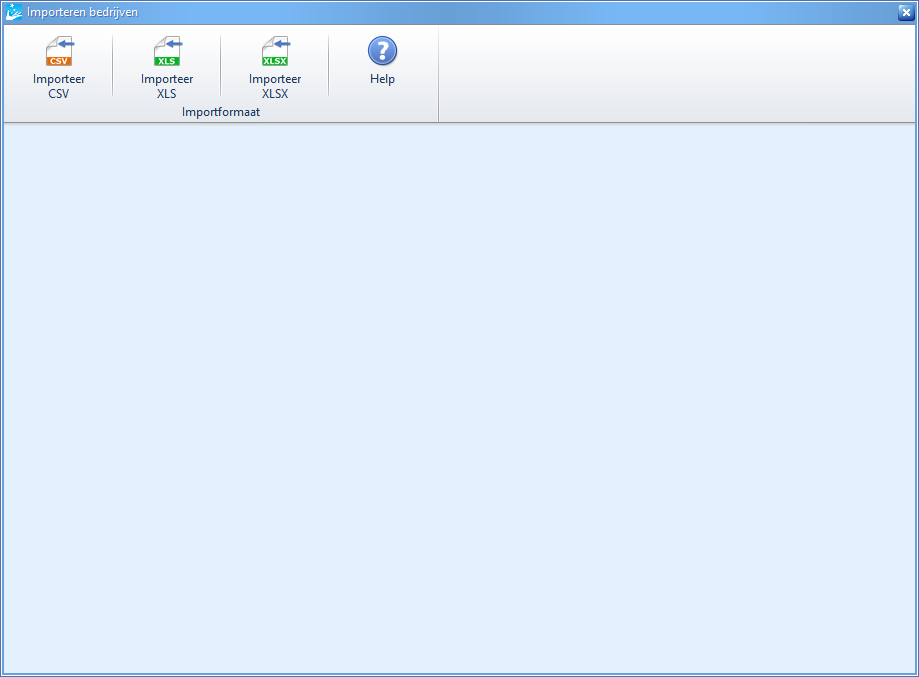
Task: Click the separator between Importeer CSV and XLS
Action: click(113, 66)
